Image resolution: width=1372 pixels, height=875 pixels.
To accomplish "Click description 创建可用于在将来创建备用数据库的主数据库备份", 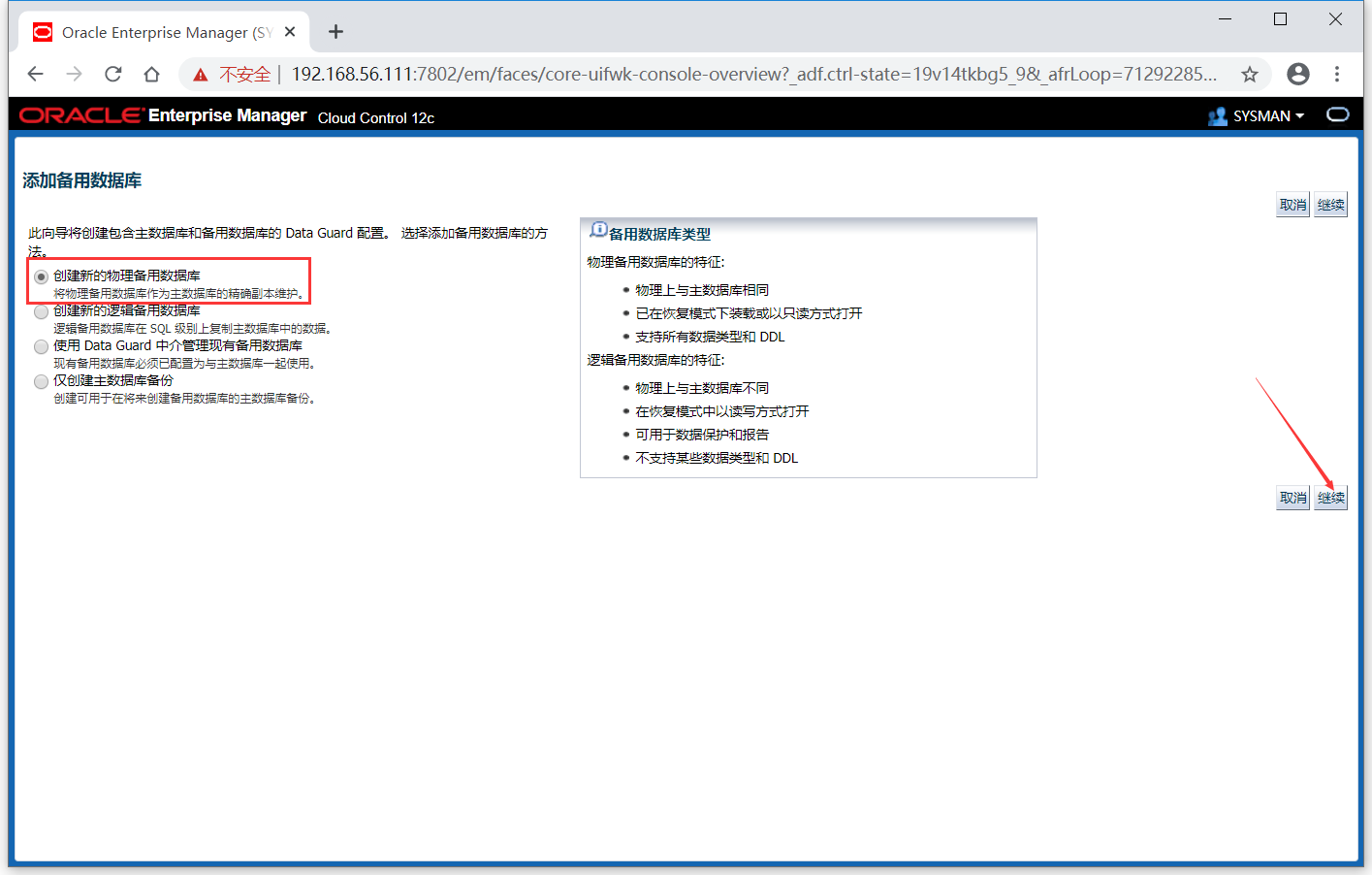I will (x=185, y=398).
